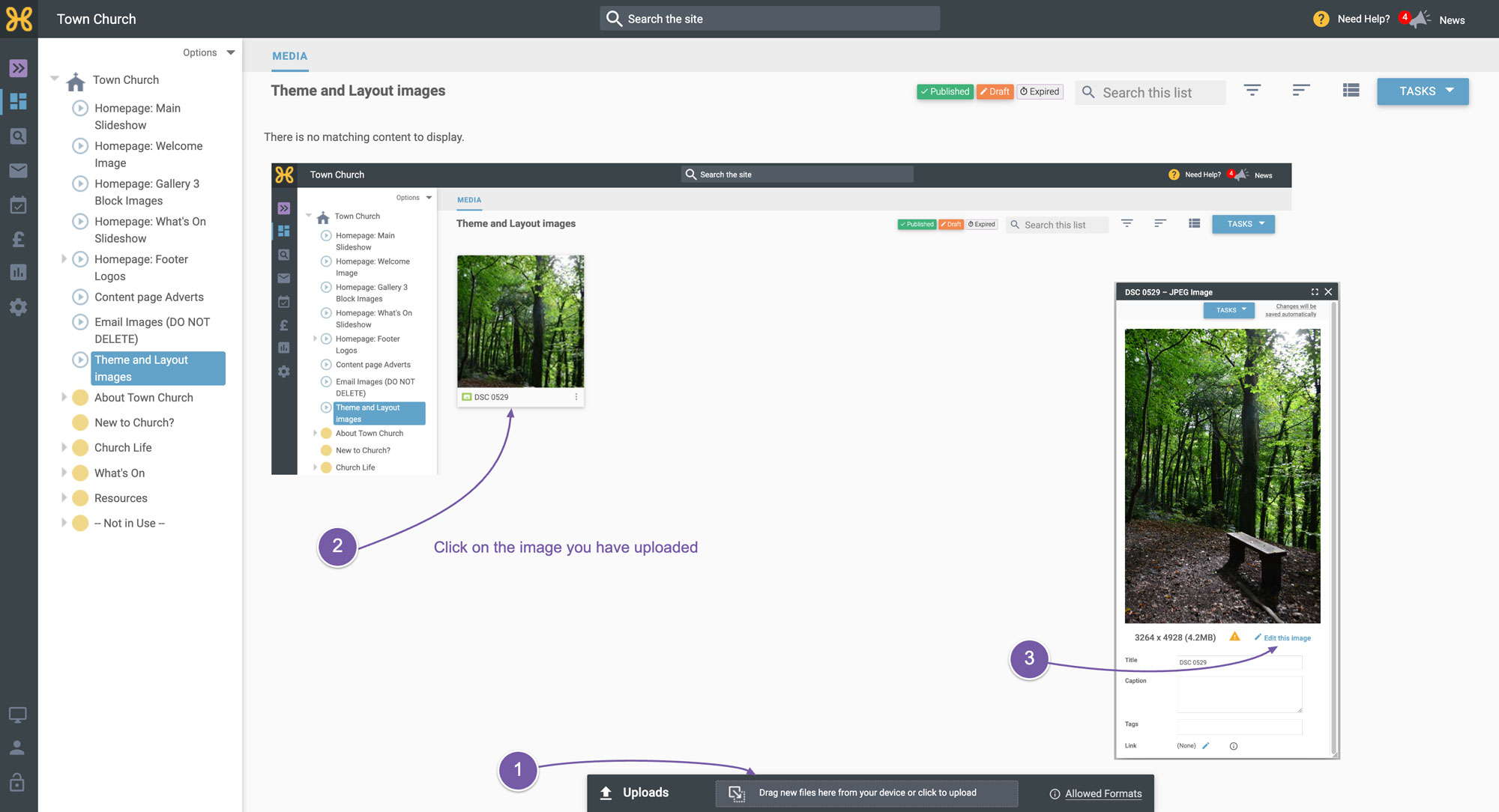
Task: Expand the About Town Church tree item
Action: point(64,397)
